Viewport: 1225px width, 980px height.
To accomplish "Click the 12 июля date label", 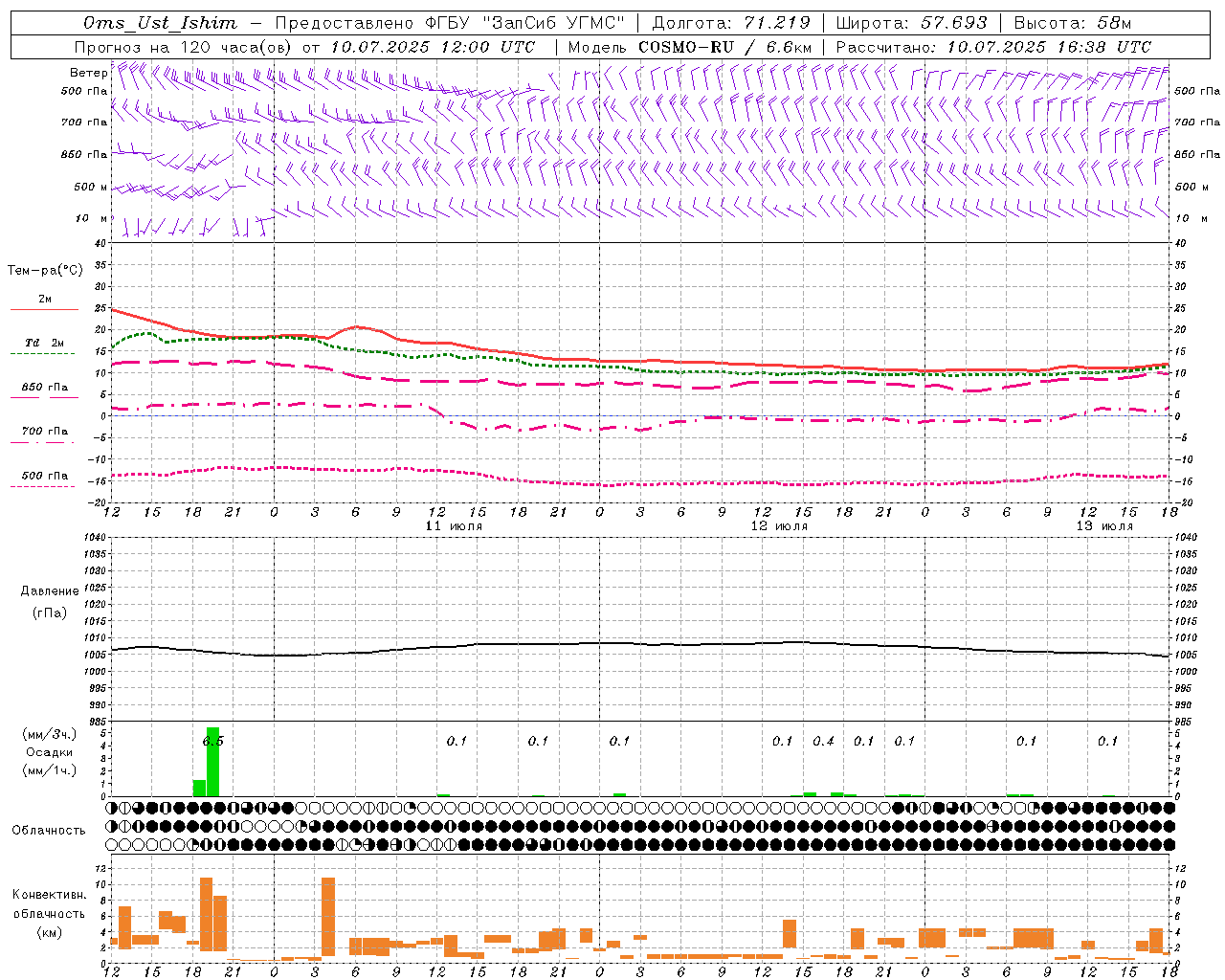I will [x=779, y=526].
